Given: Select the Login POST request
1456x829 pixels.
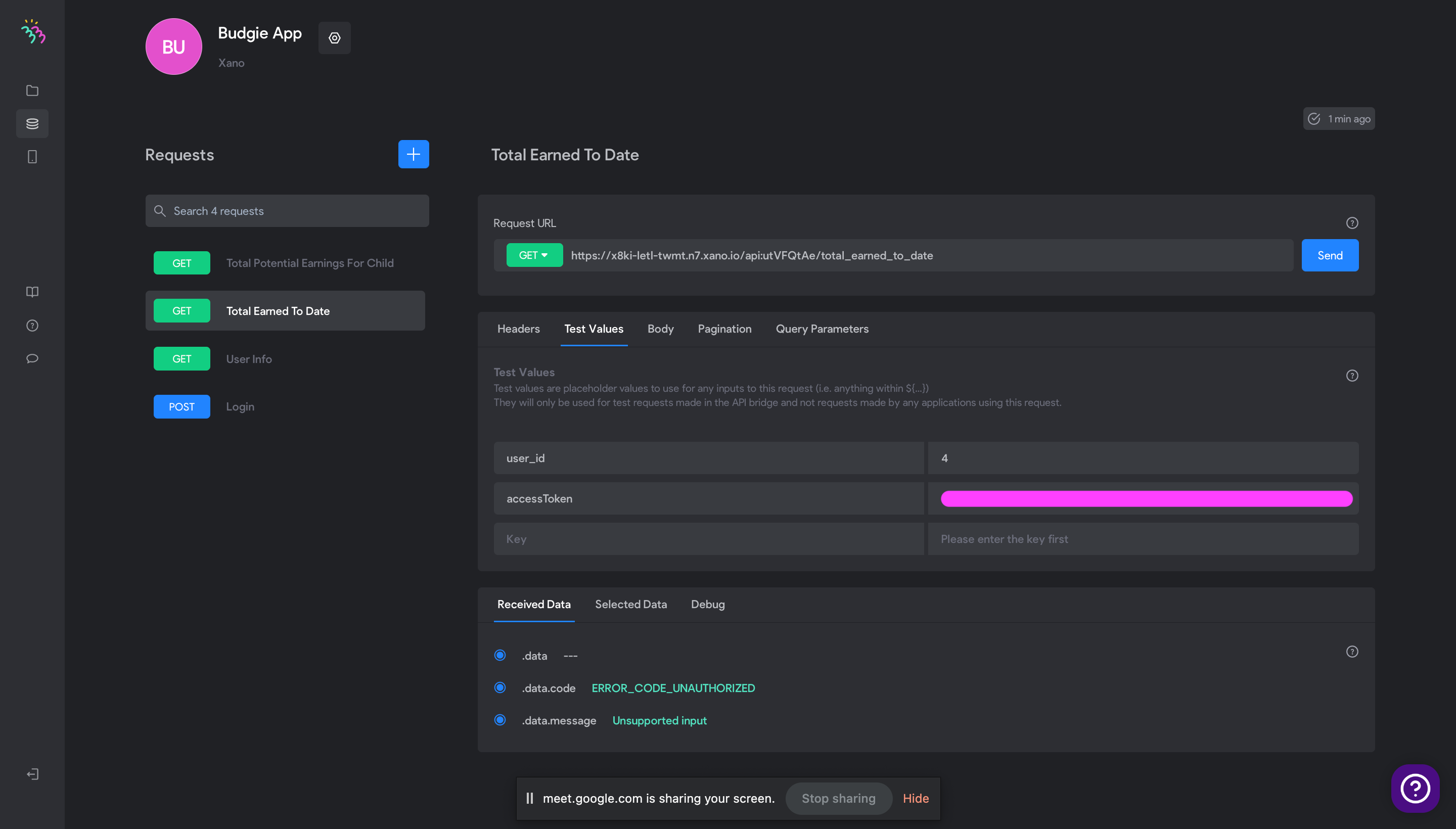Looking at the screenshot, I should (x=285, y=406).
